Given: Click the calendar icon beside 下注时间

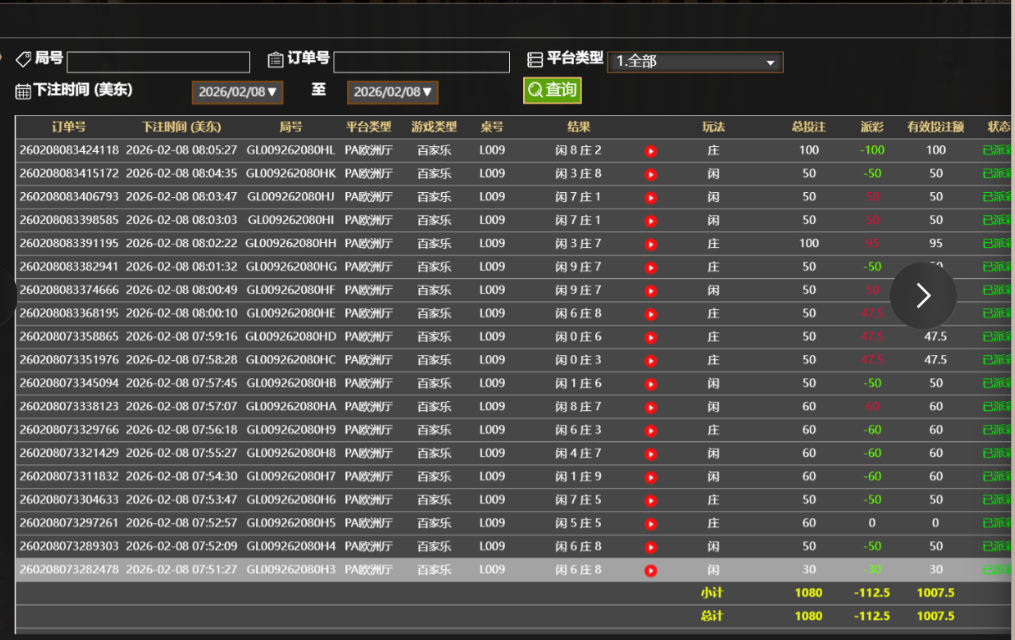Looking at the screenshot, I should tap(23, 91).
